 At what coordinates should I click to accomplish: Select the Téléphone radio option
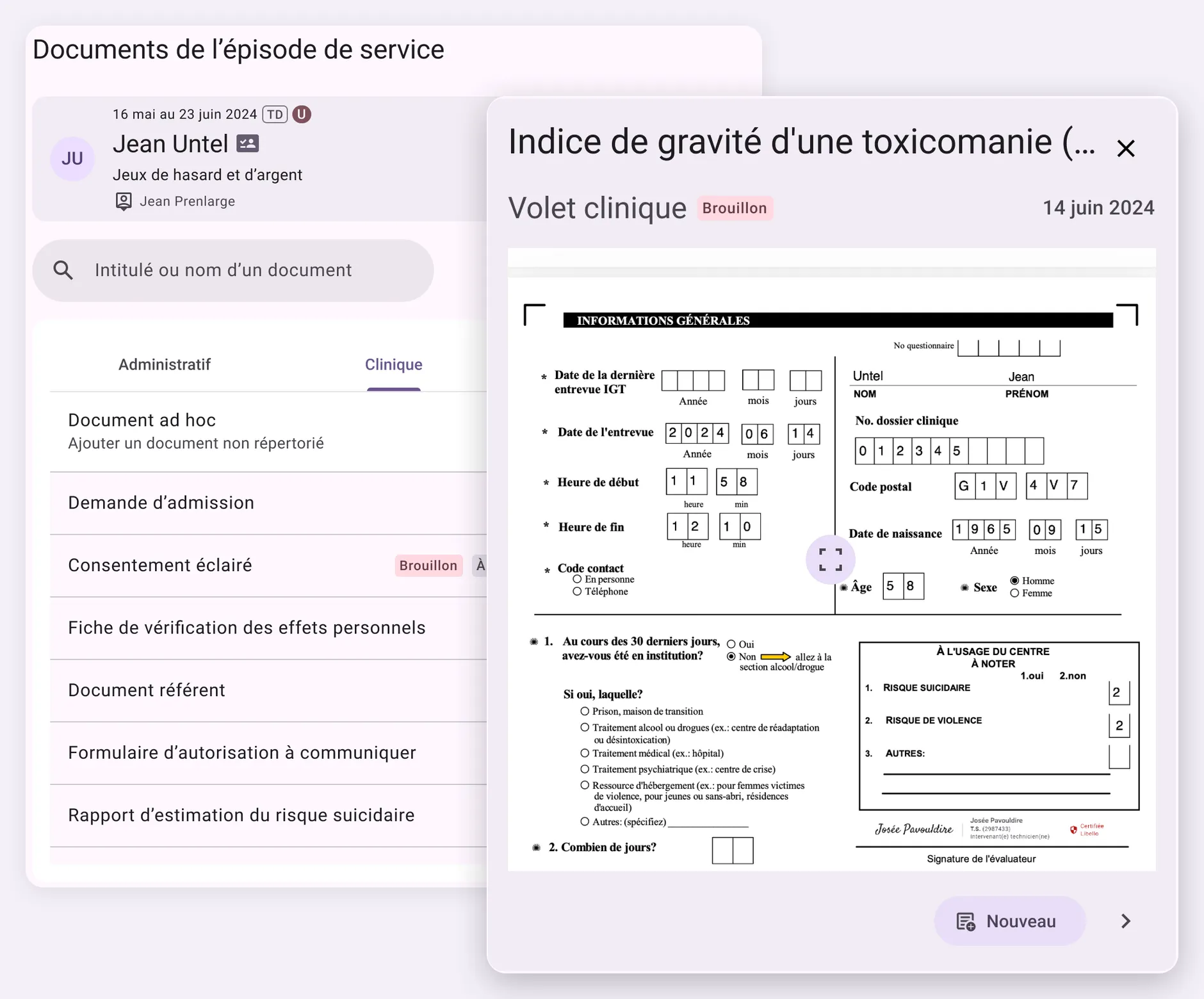click(577, 592)
